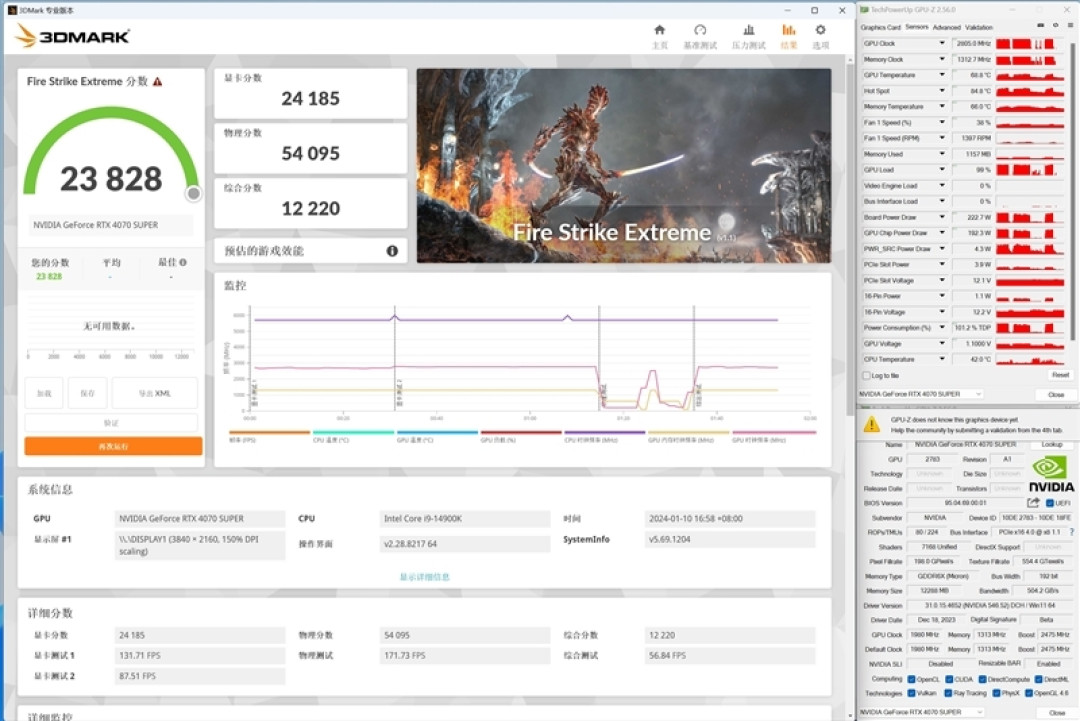
Task: Click the orange run again button
Action: click(114, 446)
